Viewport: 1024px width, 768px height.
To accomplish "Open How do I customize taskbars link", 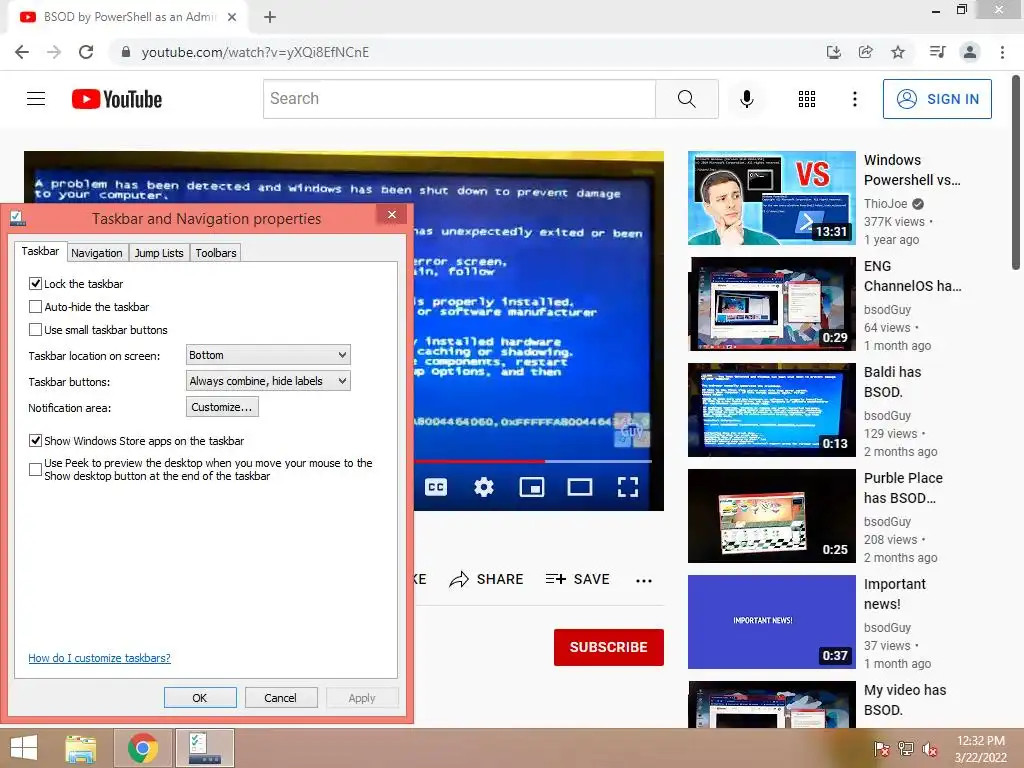I will coord(99,658).
